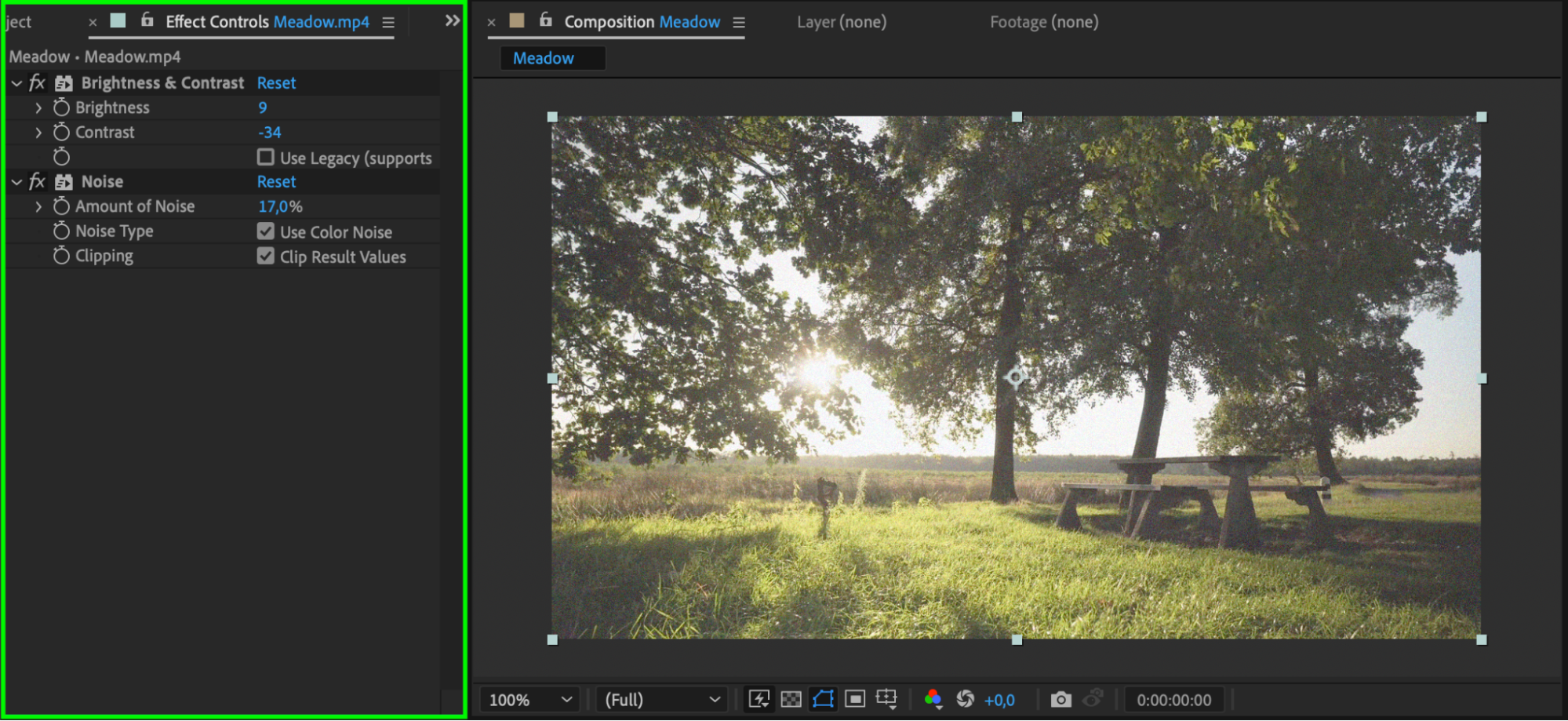Screen dimensions: 1568x721
Task: Switch to the Layer (none) tab
Action: click(x=842, y=22)
